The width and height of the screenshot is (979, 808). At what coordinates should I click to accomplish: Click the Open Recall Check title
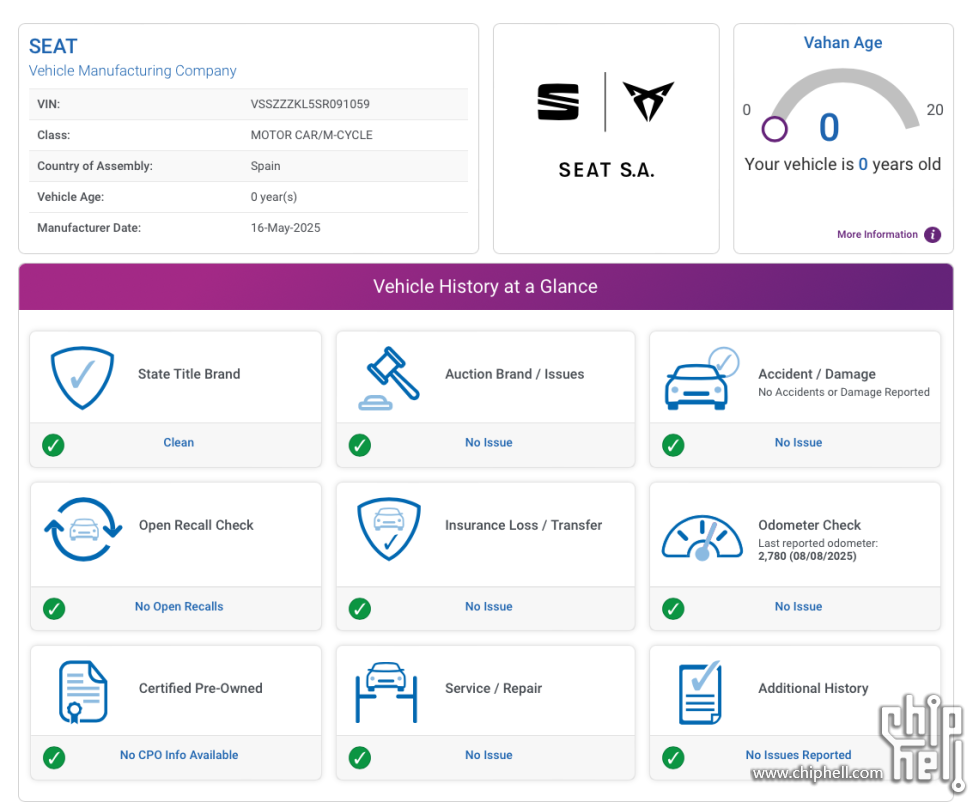(196, 525)
